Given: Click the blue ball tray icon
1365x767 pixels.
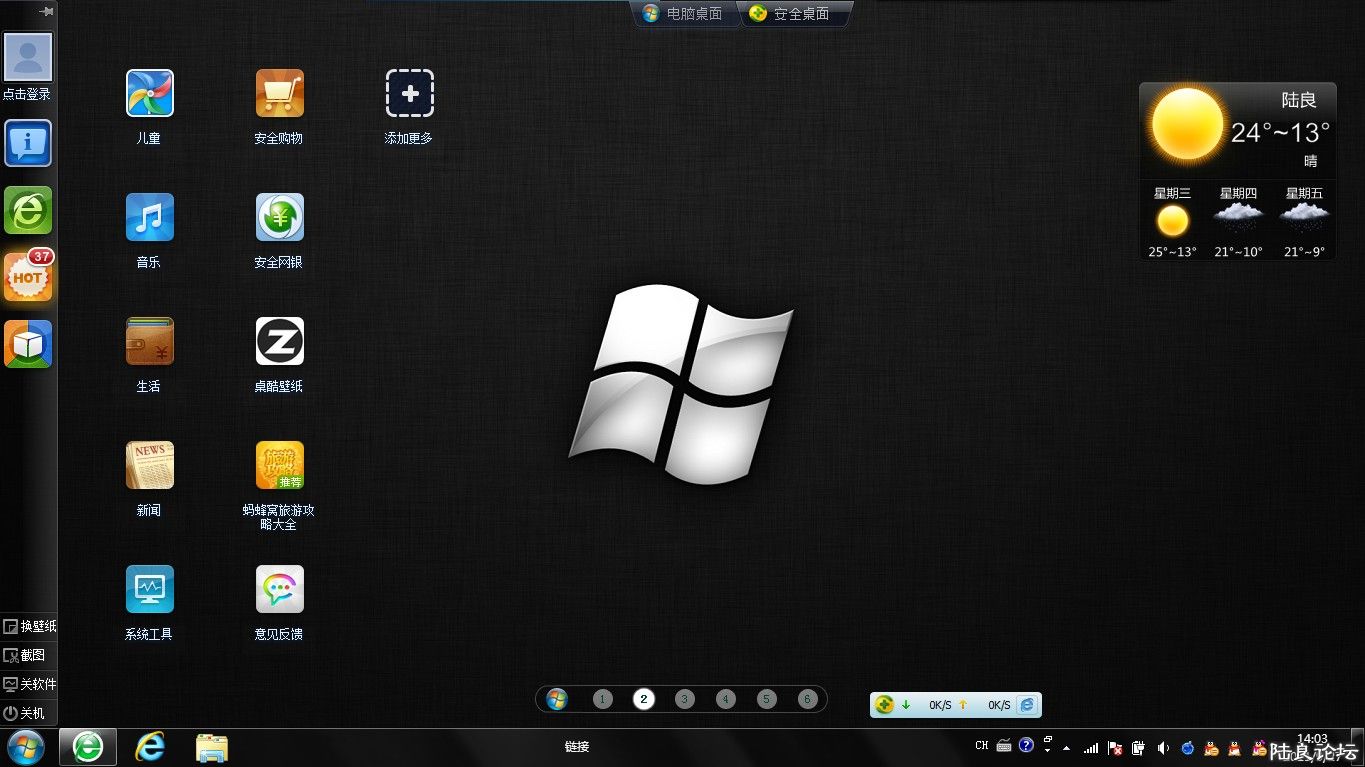Looking at the screenshot, I should [x=1188, y=748].
